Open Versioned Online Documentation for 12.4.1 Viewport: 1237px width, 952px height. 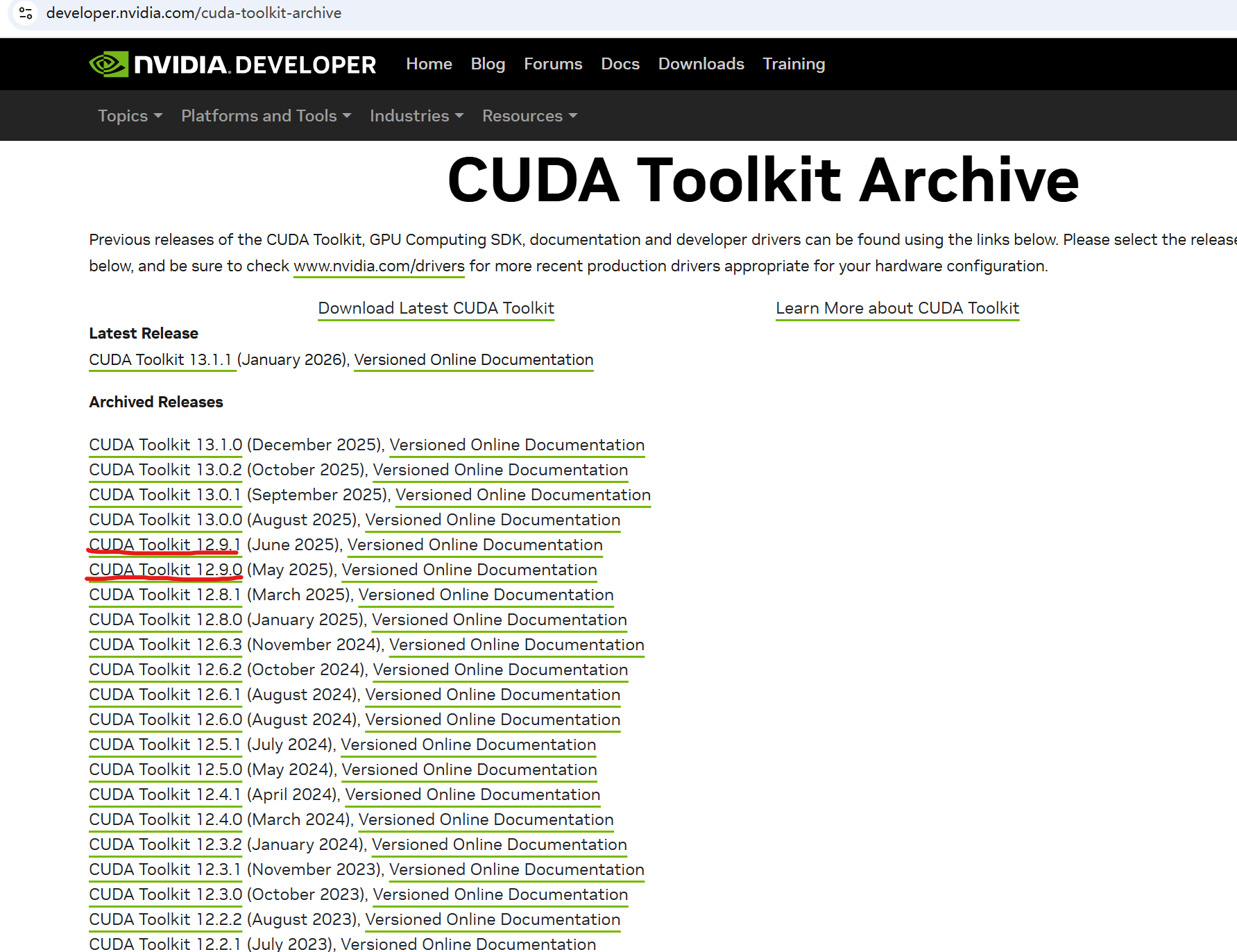point(472,794)
